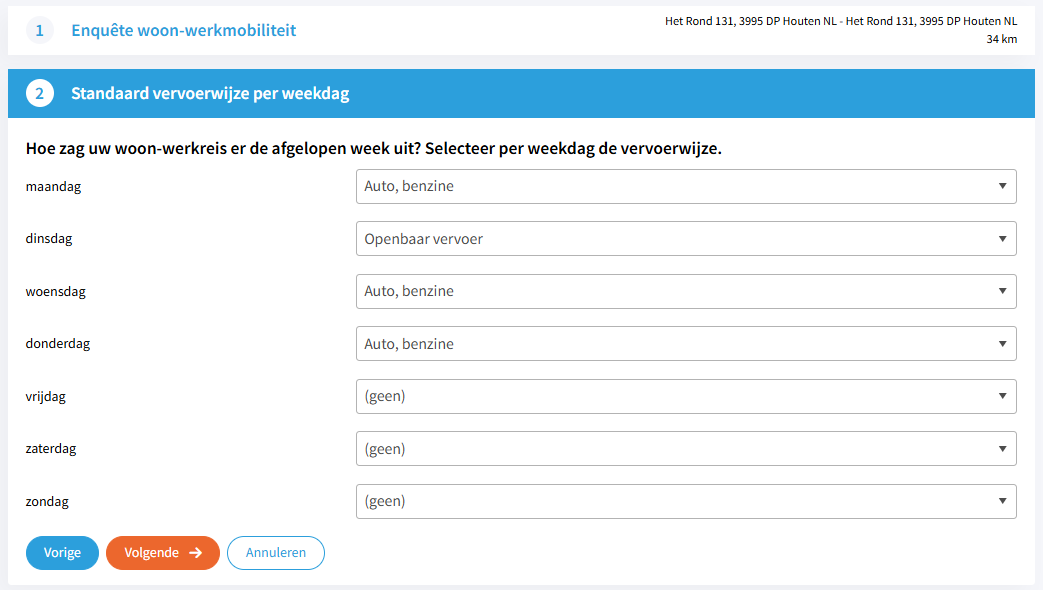Cancel the survey with Annuleren

point(276,553)
